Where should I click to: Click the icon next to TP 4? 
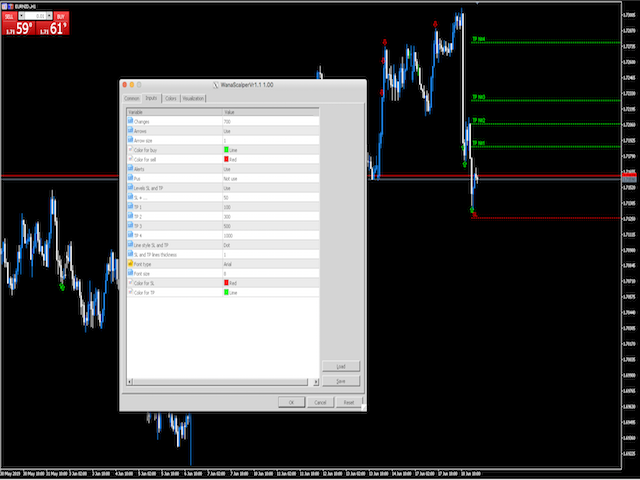(x=131, y=235)
